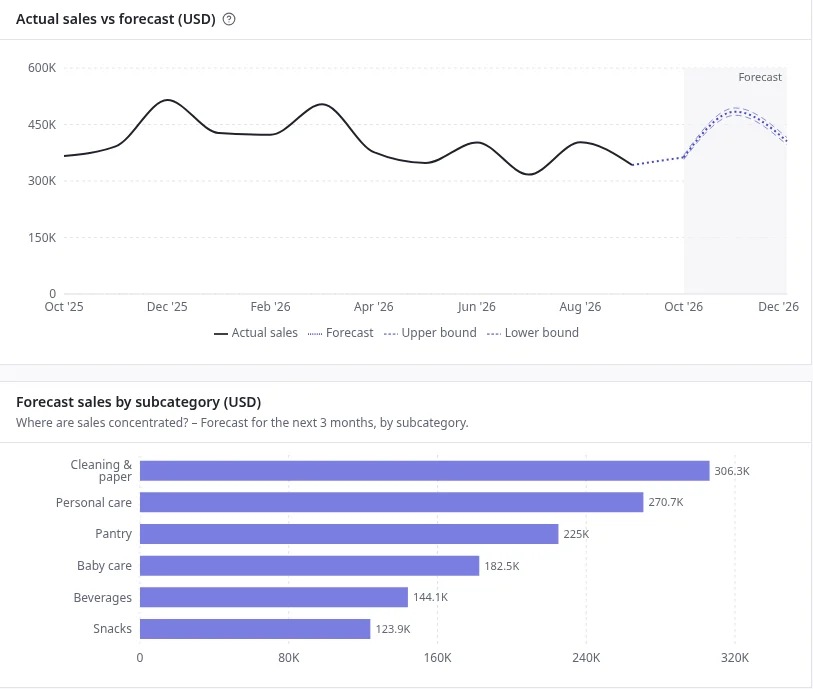
Task: Select the Personal care bar
Action: pos(391,502)
